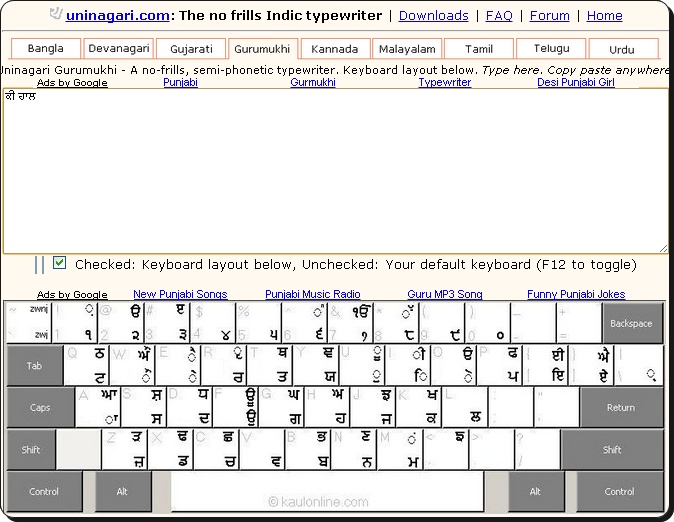Click the C key on the virtual keyboard
The image size is (674, 522).
point(217,449)
